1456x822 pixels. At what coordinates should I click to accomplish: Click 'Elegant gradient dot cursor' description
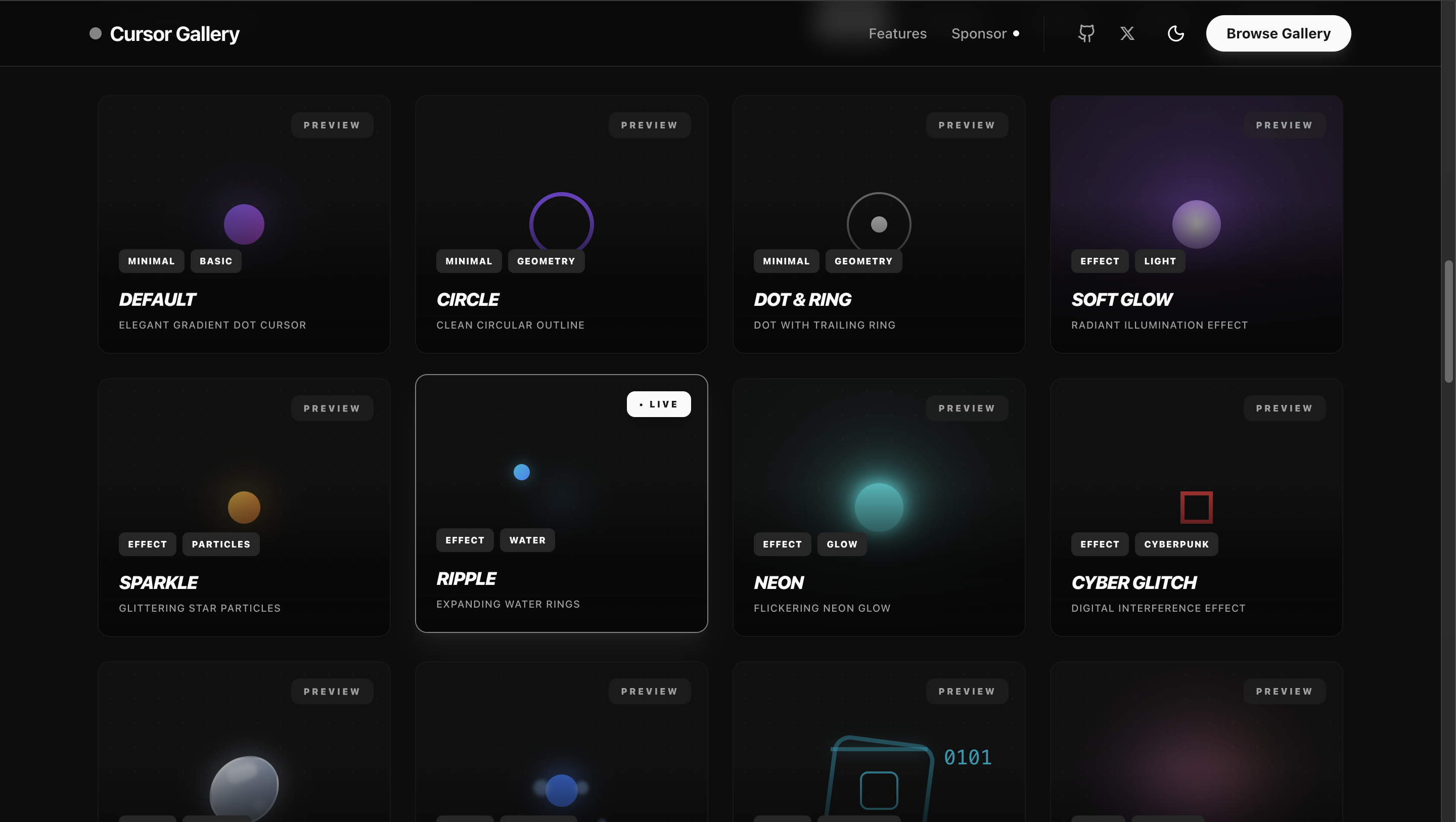[212, 325]
